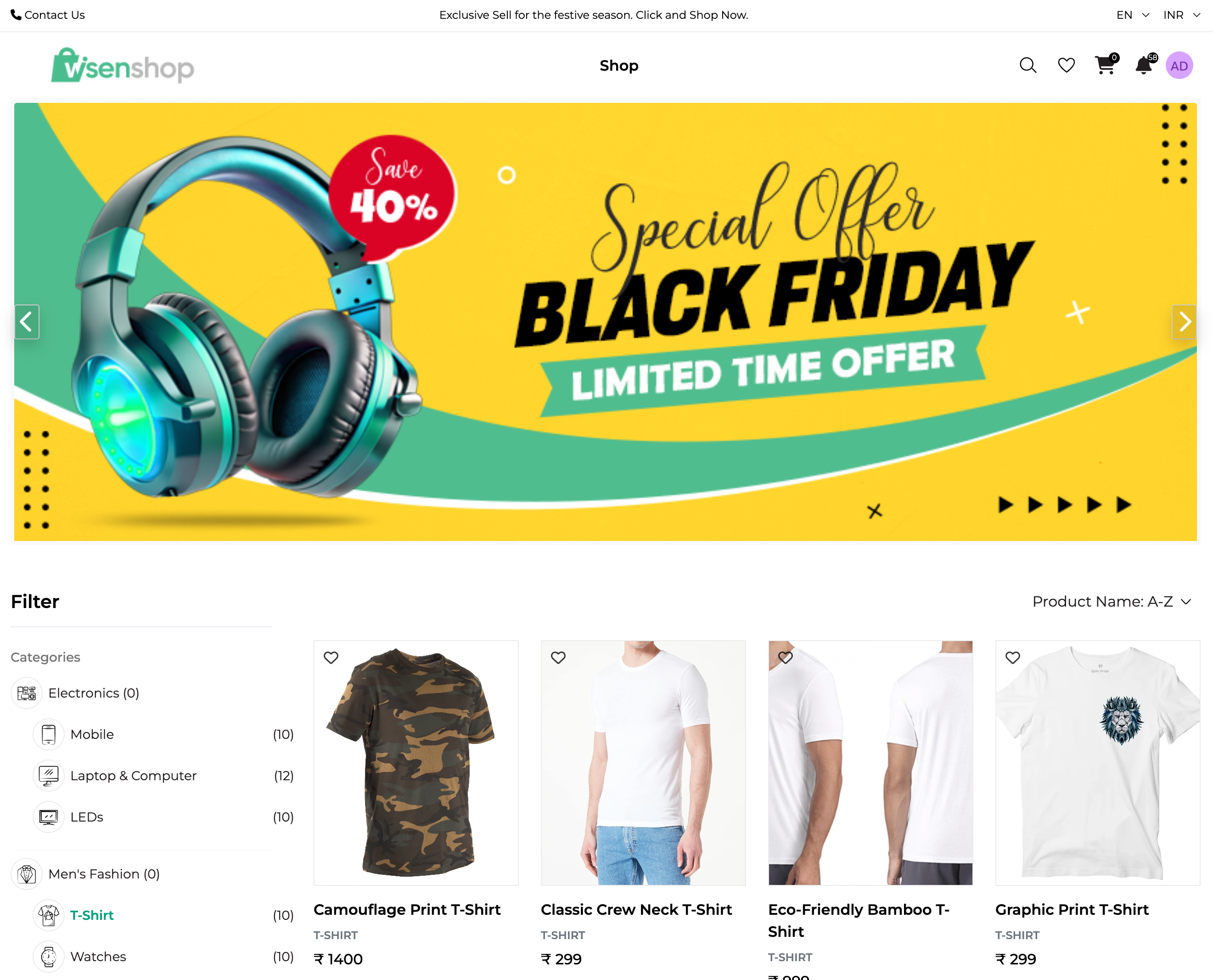Open the Product Name: A-Z sort dropdown
Viewport: 1213px width, 980px height.
pyautogui.click(x=1112, y=601)
